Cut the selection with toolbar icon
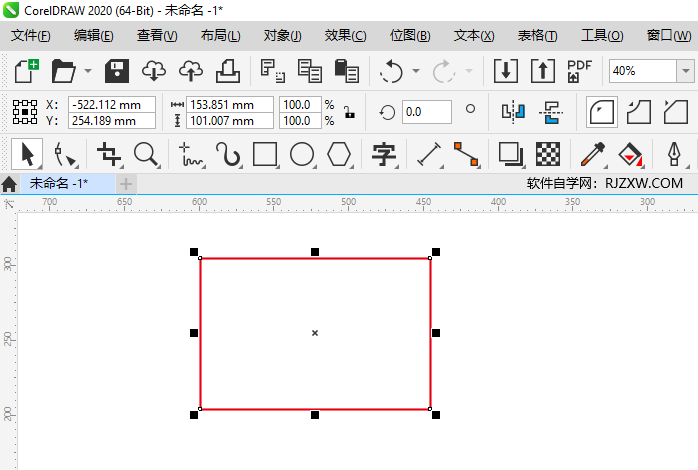Viewport: 698px width, 470px height. (x=272, y=71)
